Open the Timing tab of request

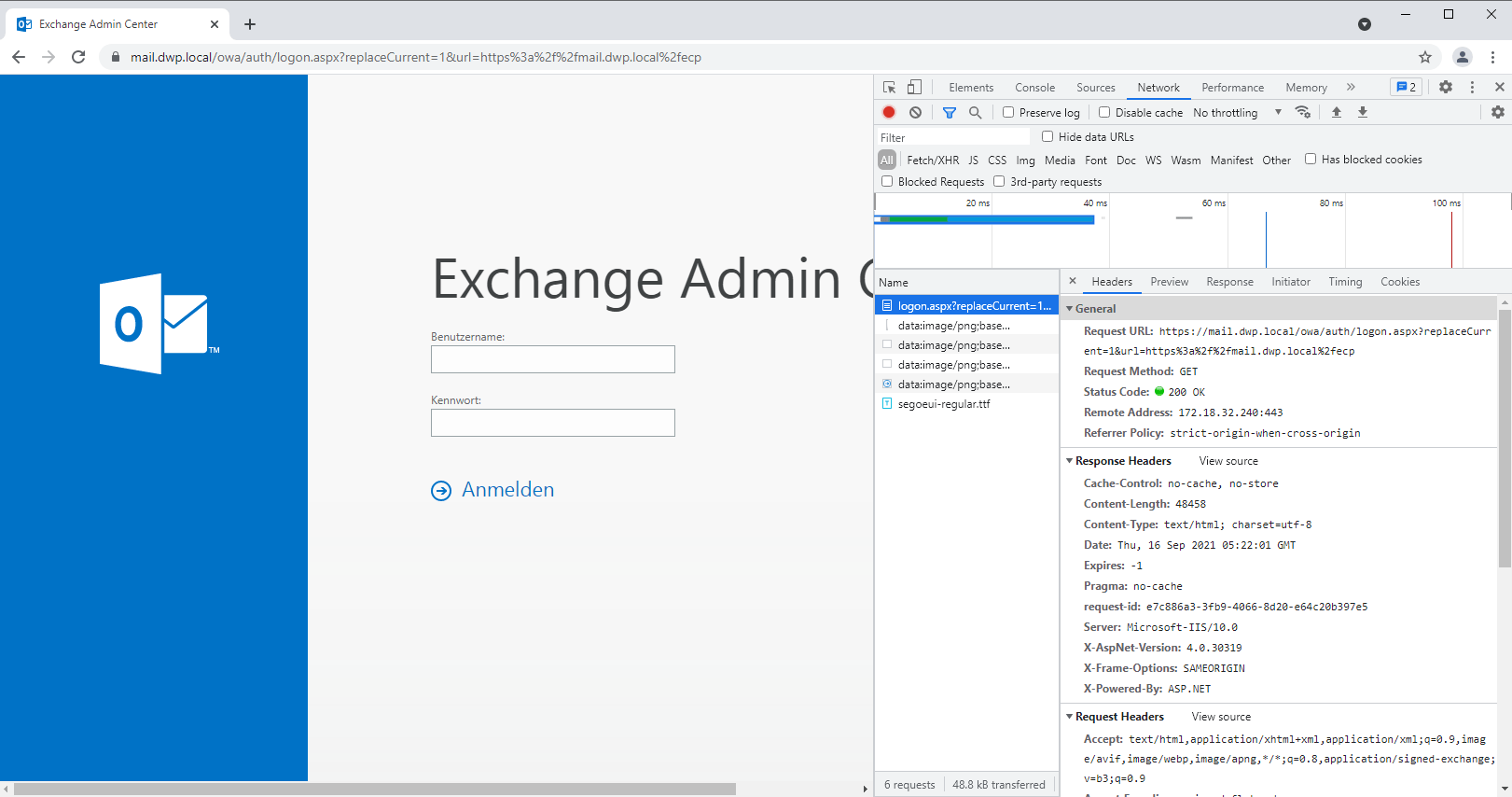[x=1344, y=282]
